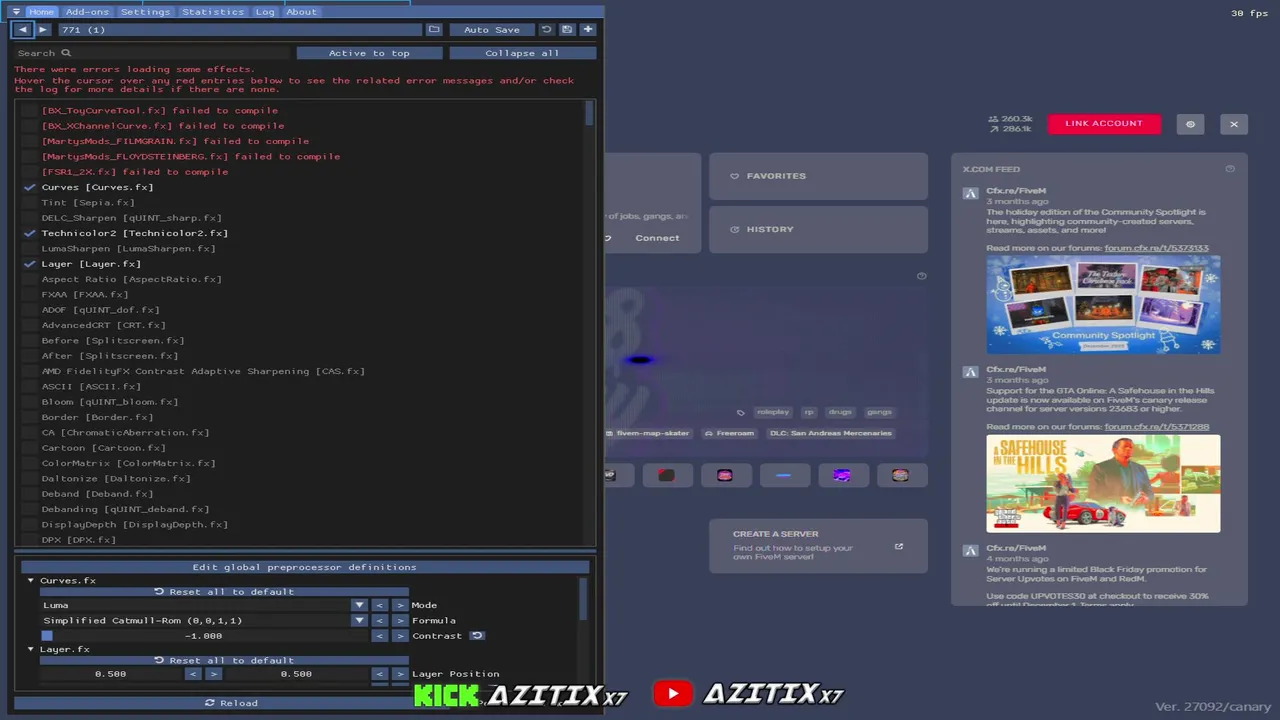Click the Reload button

pos(231,703)
